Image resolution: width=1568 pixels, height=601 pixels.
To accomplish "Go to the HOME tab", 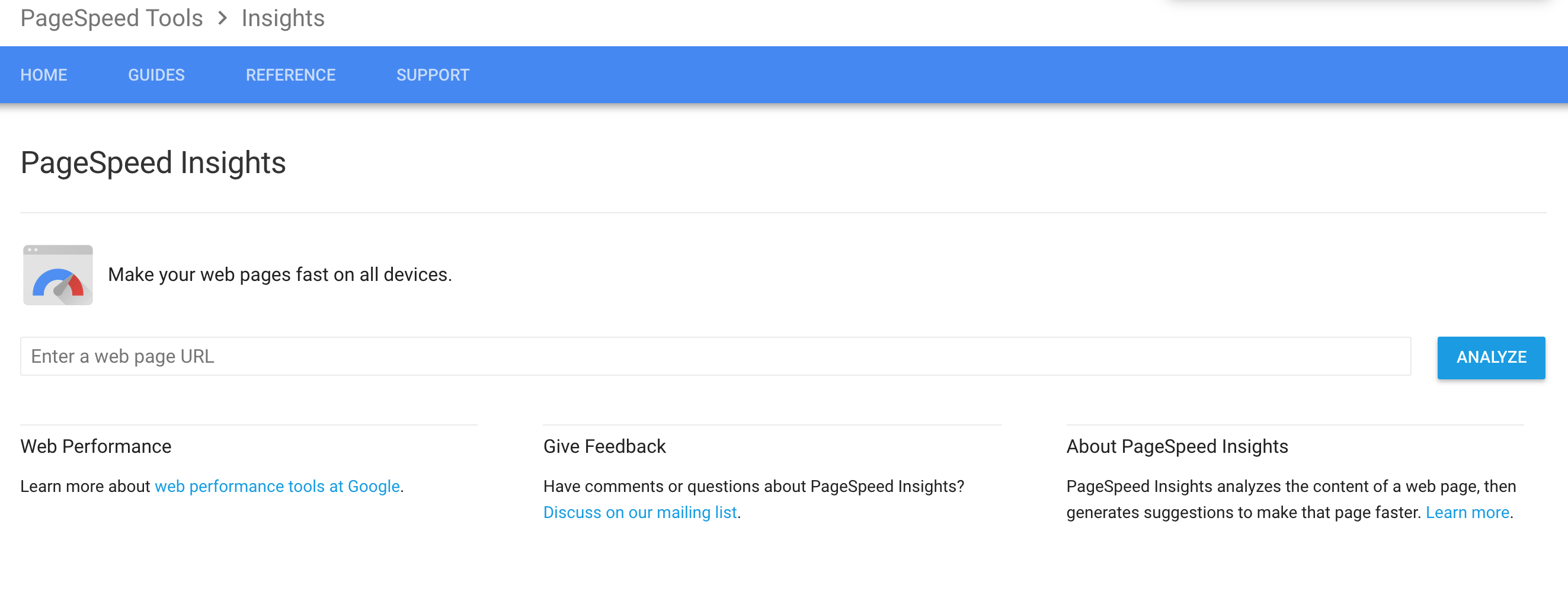I will pos(44,75).
